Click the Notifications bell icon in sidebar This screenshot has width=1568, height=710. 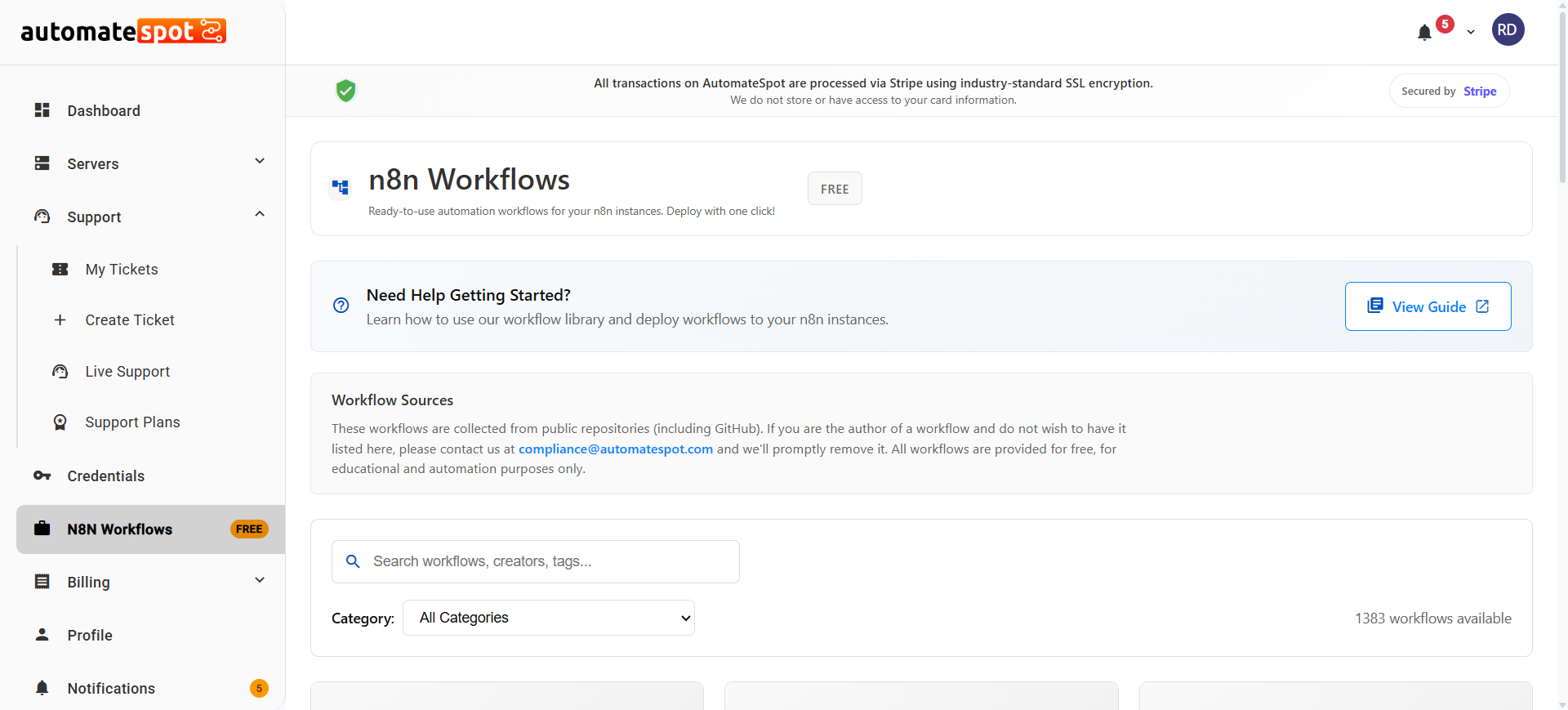42,688
